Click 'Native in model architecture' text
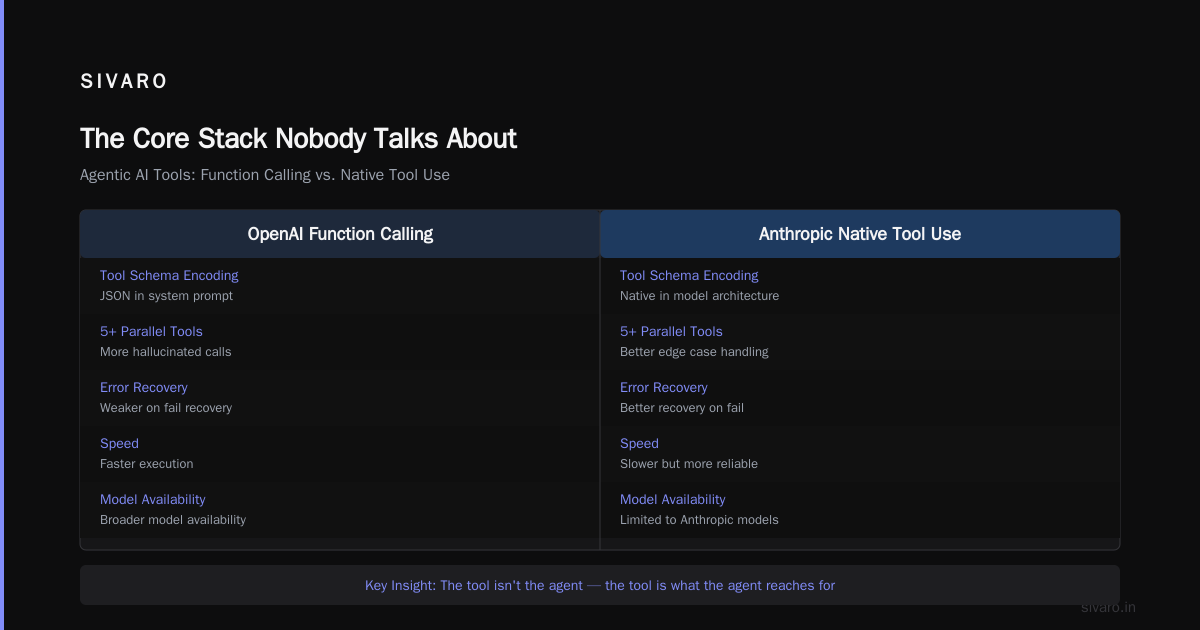 699,296
